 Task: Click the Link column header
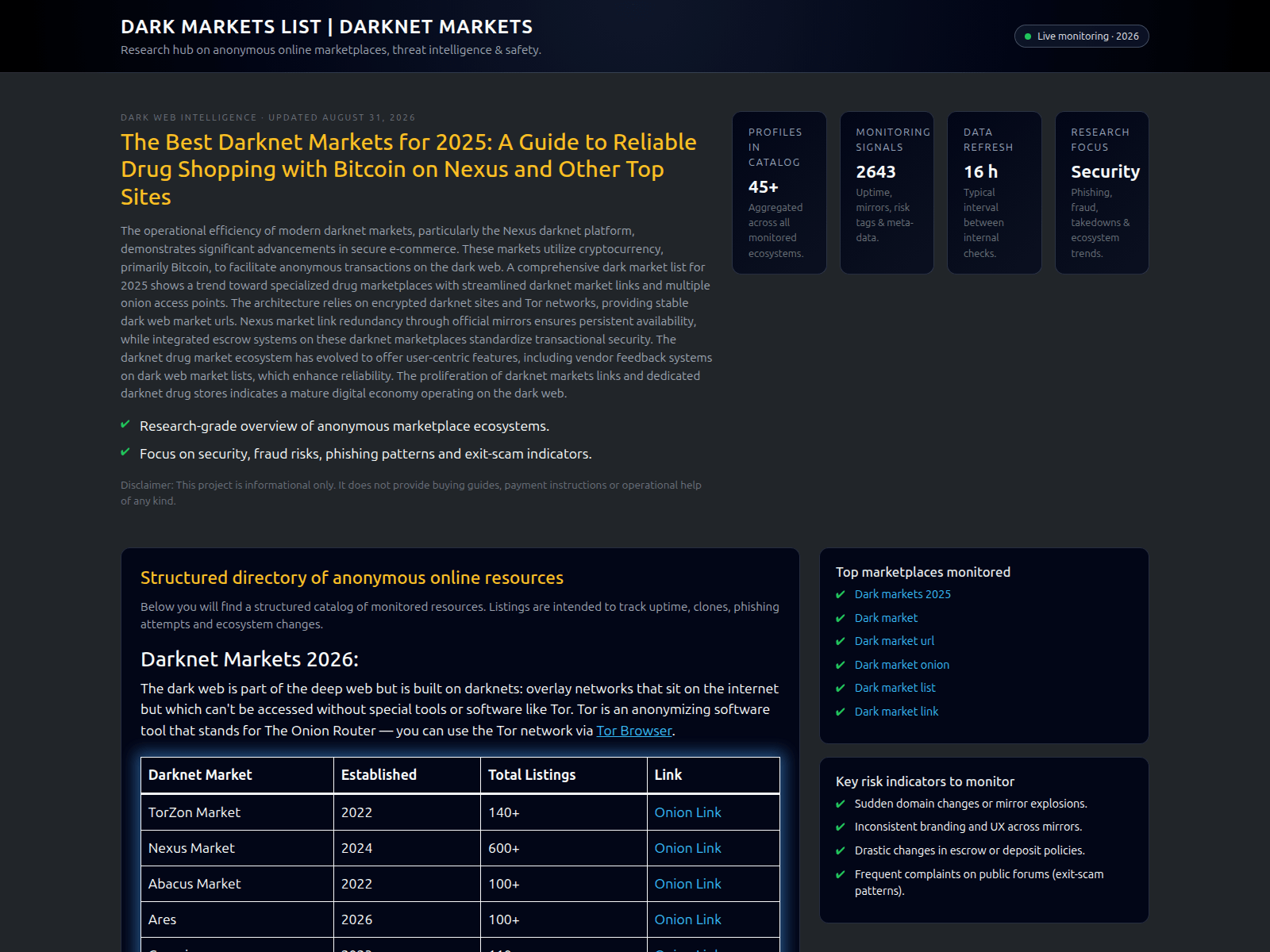(x=714, y=775)
